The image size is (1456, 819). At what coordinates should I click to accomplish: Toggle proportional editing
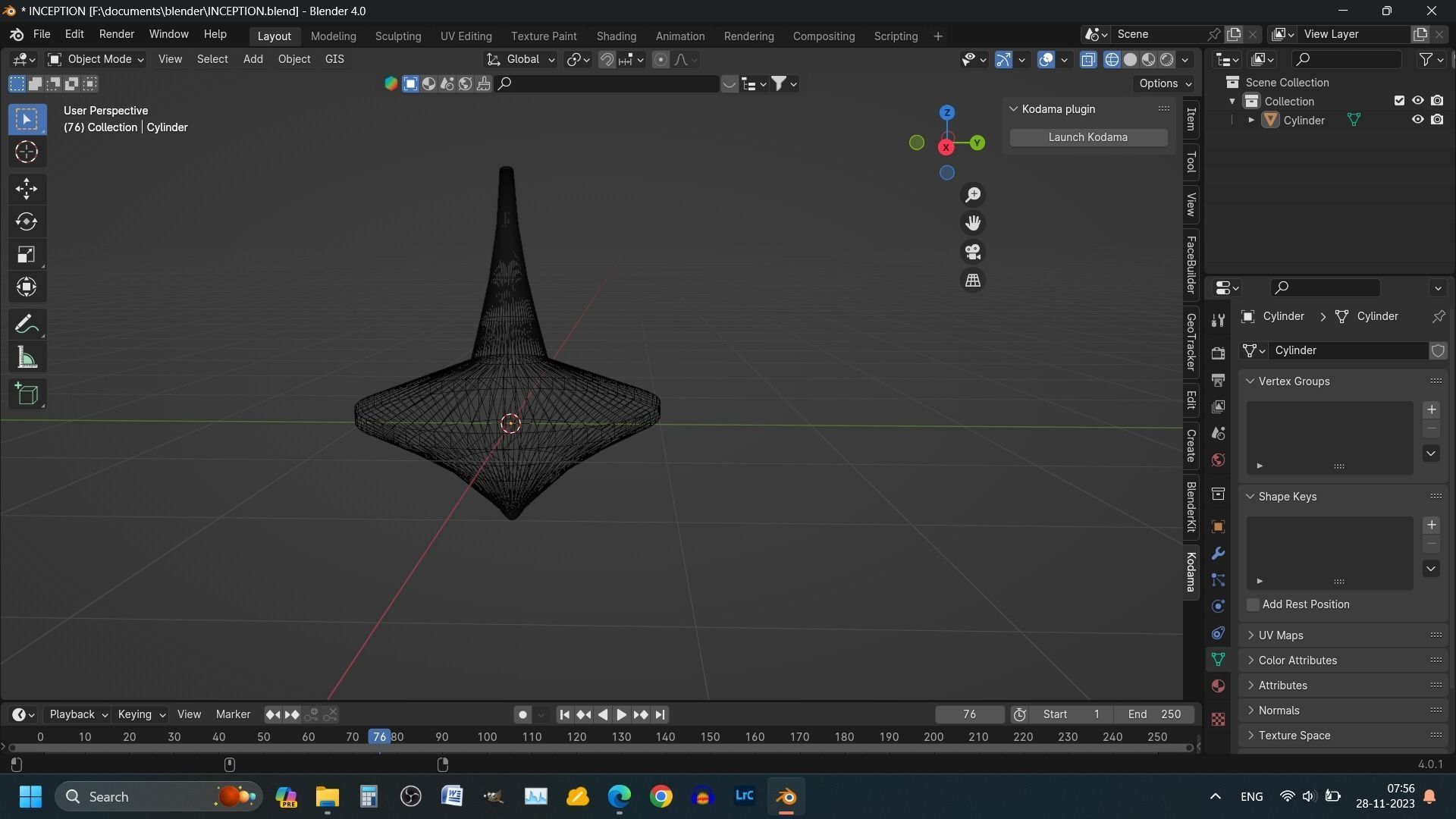tap(661, 60)
